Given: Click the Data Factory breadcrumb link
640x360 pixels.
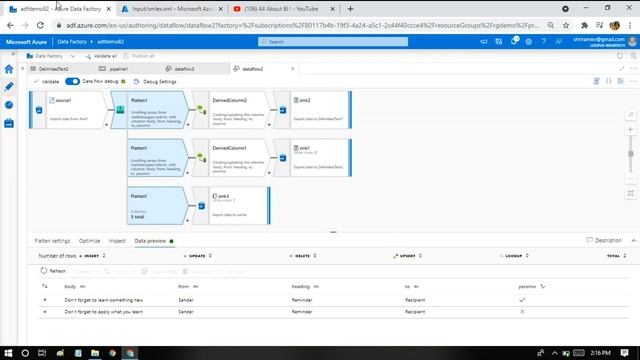Looking at the screenshot, I should (x=72, y=42).
